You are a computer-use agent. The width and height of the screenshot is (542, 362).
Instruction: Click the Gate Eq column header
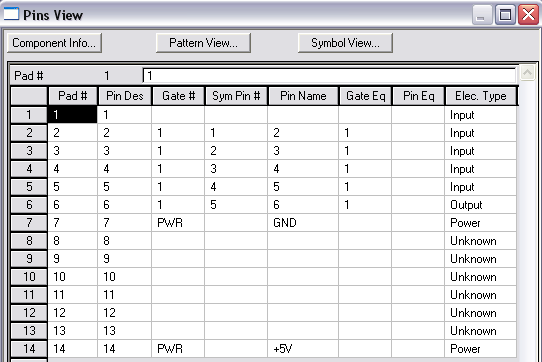[365, 96]
